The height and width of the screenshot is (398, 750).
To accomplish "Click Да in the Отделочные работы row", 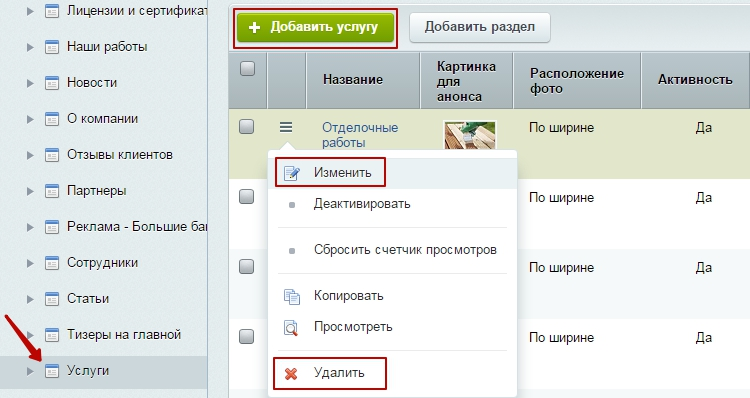I will (x=704, y=128).
